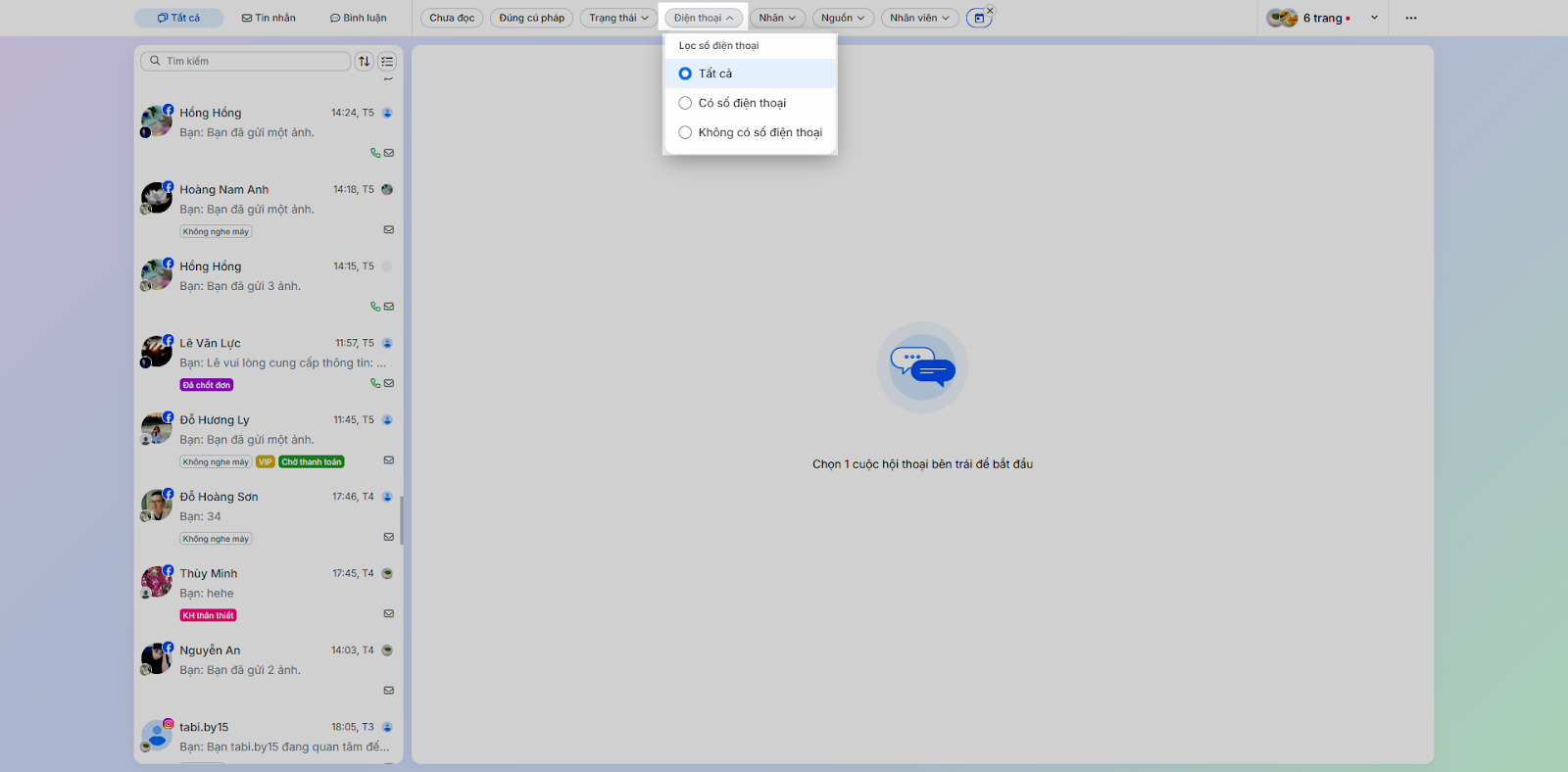Toggle the 'Chưa đọc' unread filter
The width and height of the screenshot is (1568, 772).
click(x=452, y=18)
